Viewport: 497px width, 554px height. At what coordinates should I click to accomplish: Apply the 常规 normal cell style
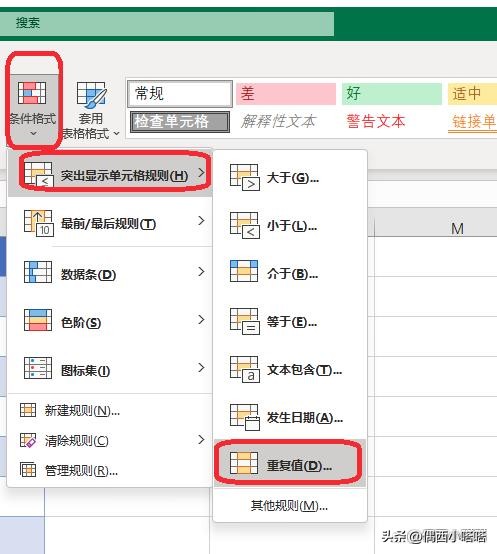pyautogui.click(x=180, y=94)
